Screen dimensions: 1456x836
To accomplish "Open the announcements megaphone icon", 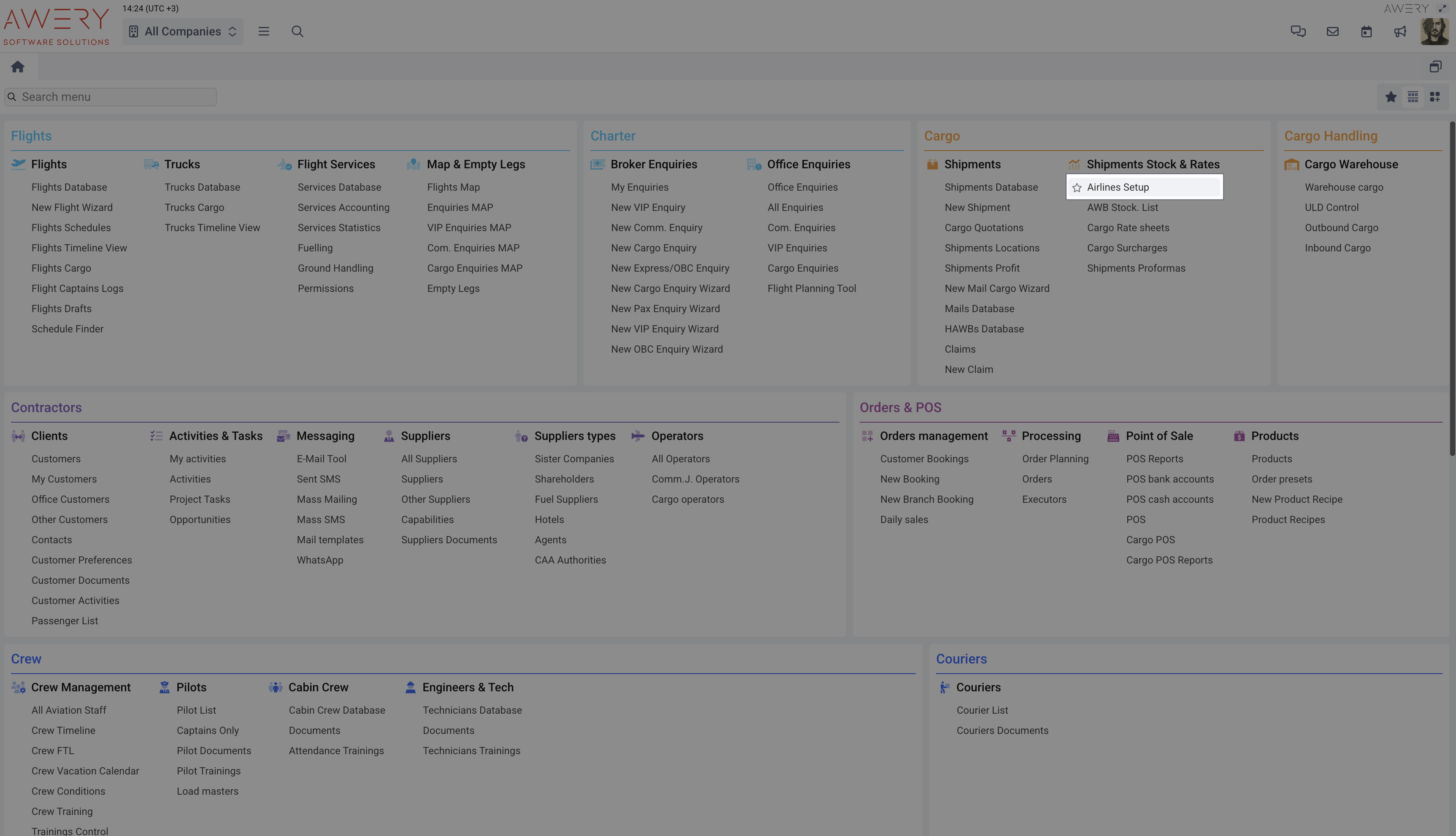I will tap(1400, 32).
